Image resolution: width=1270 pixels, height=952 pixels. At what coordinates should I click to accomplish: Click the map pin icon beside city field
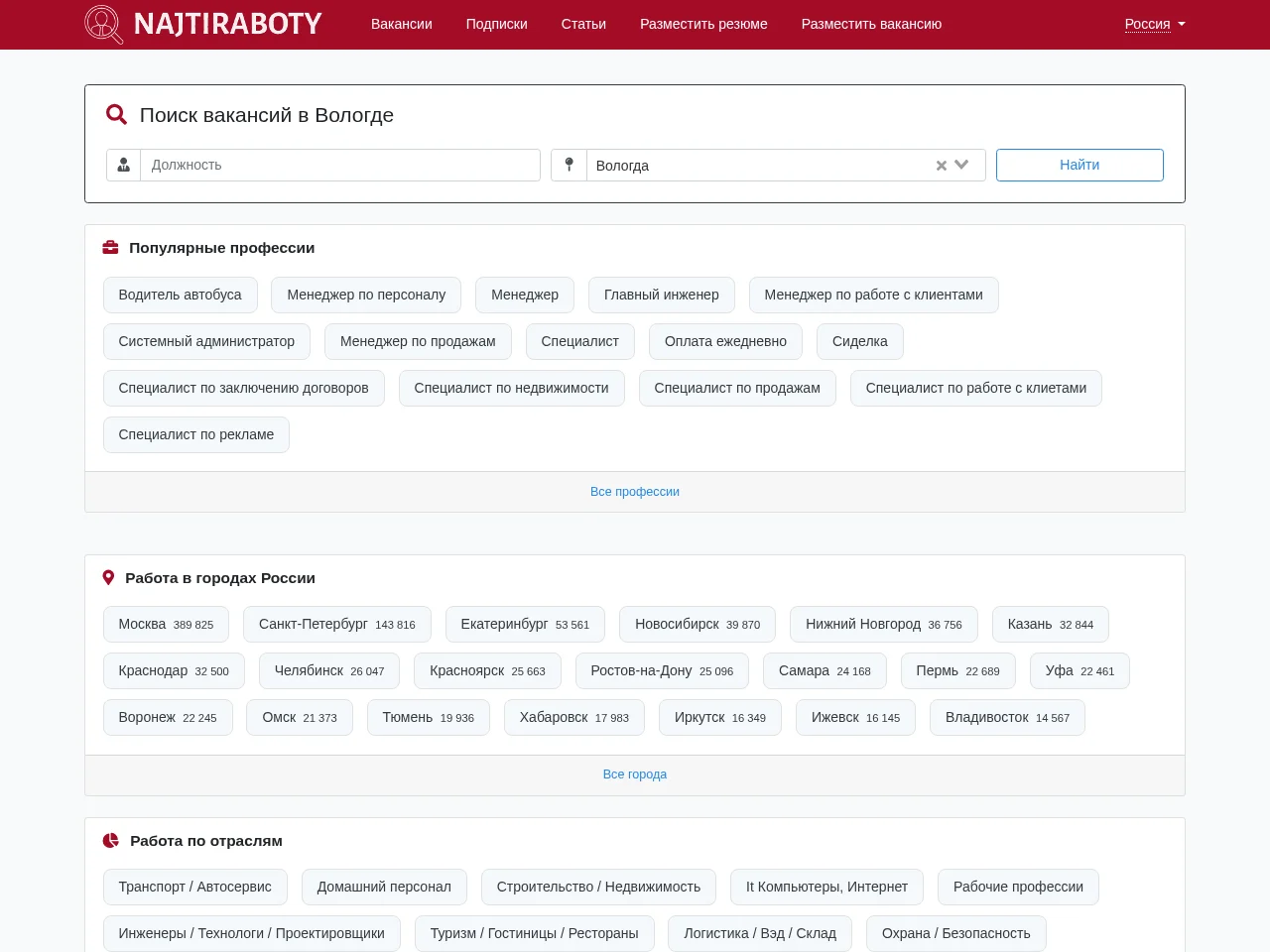point(569,165)
